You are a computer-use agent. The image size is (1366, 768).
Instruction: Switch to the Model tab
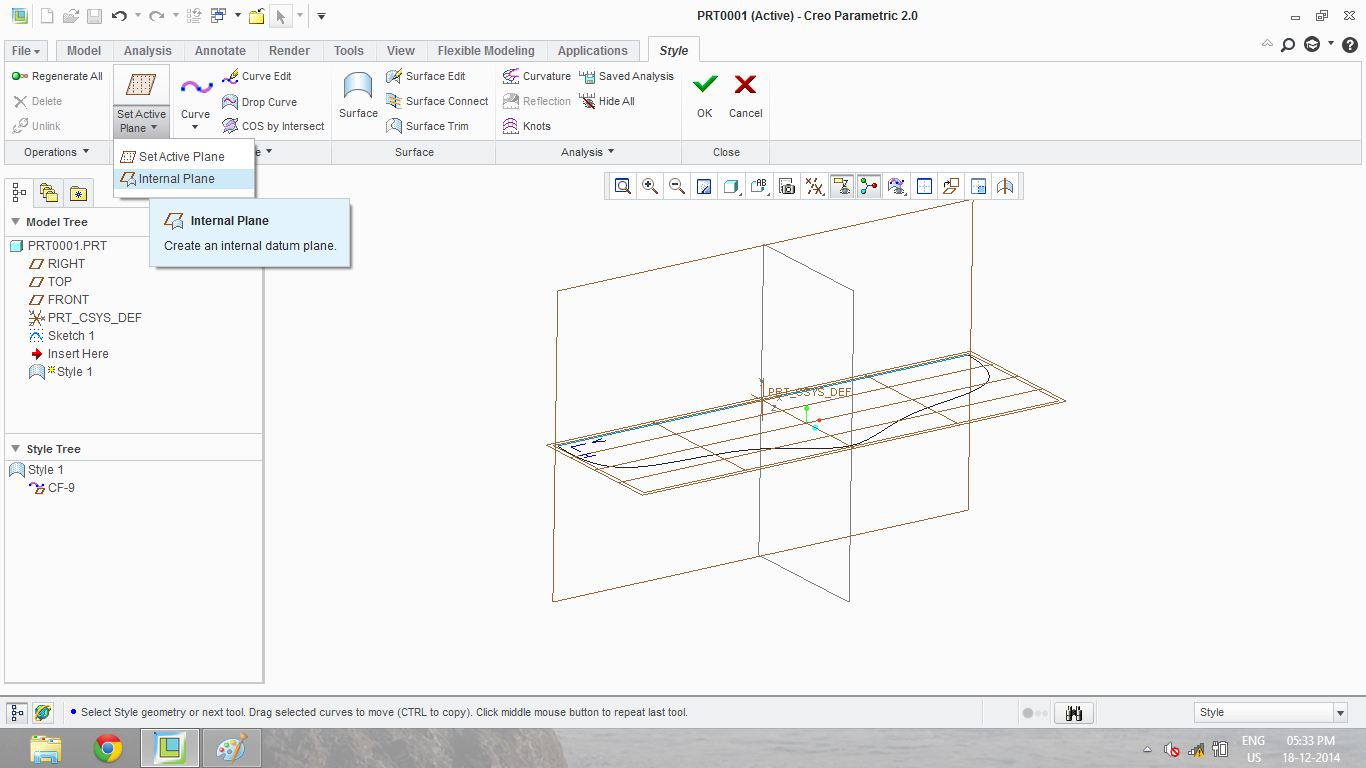(x=84, y=51)
